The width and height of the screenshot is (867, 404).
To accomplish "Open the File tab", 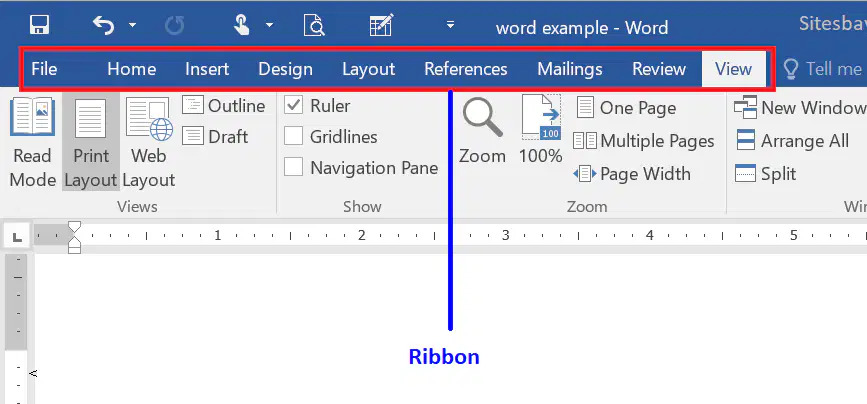I will point(44,69).
